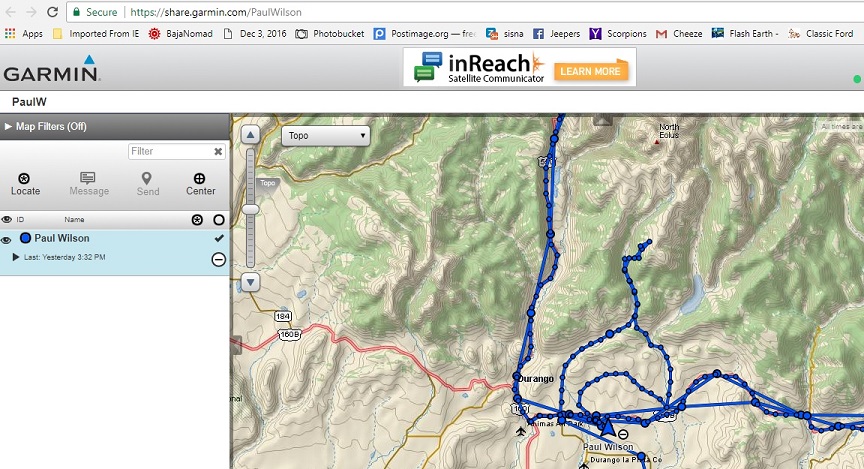Screen dimensions: 864x469
Task: Click the zoom out arrow on map
Action: click(x=251, y=283)
